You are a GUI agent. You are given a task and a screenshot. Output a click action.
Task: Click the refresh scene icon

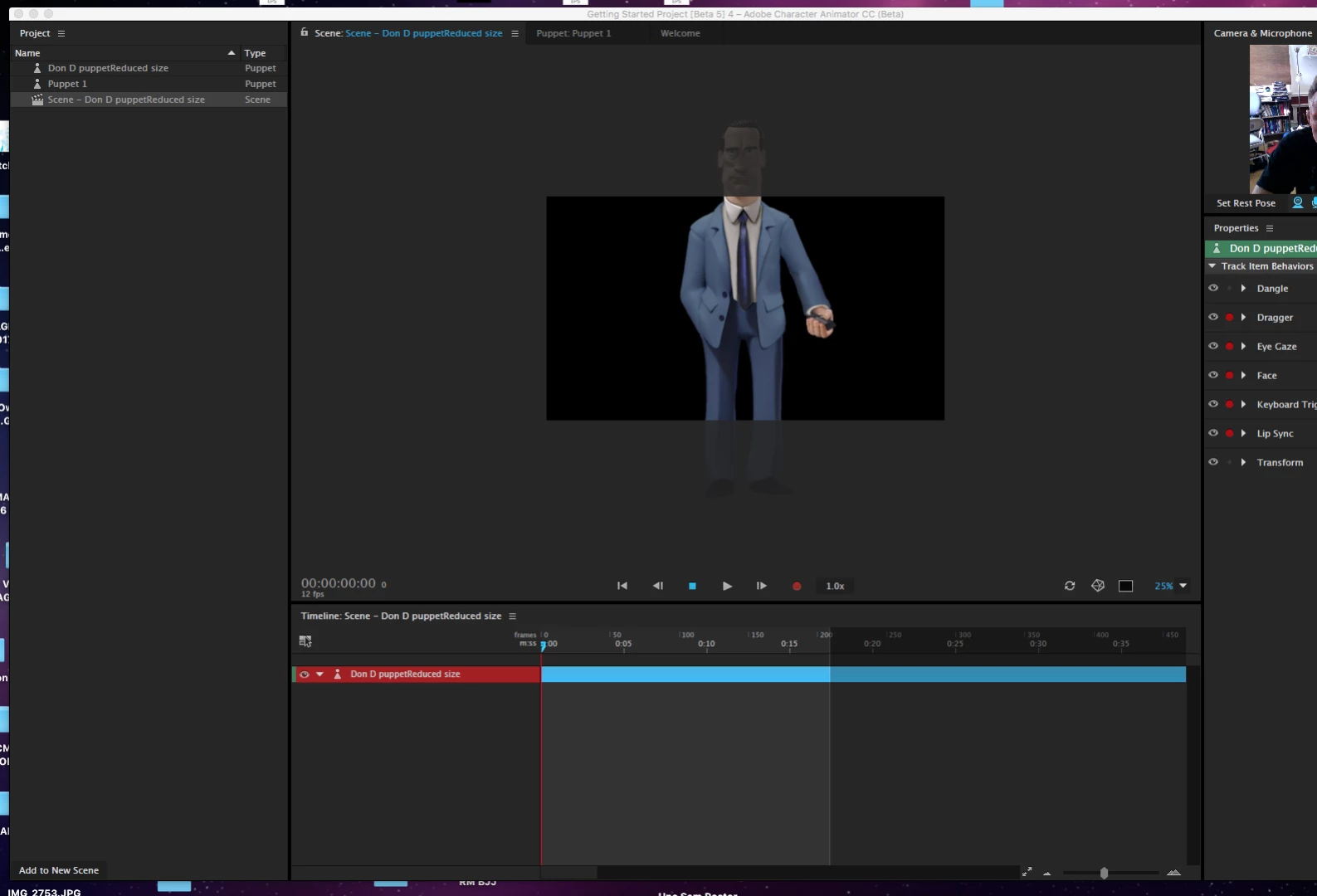tap(1070, 586)
